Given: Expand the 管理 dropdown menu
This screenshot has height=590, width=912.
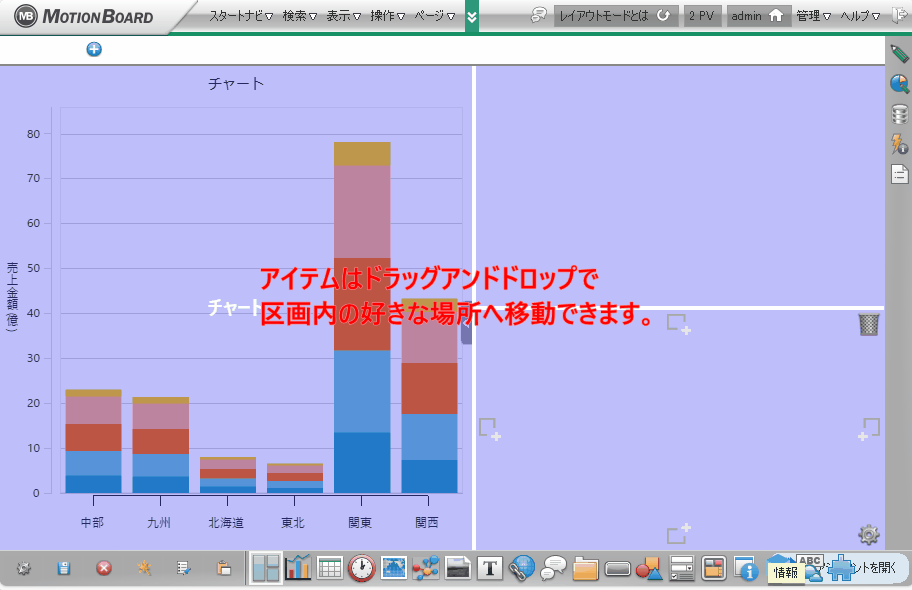Looking at the screenshot, I should click(x=813, y=16).
